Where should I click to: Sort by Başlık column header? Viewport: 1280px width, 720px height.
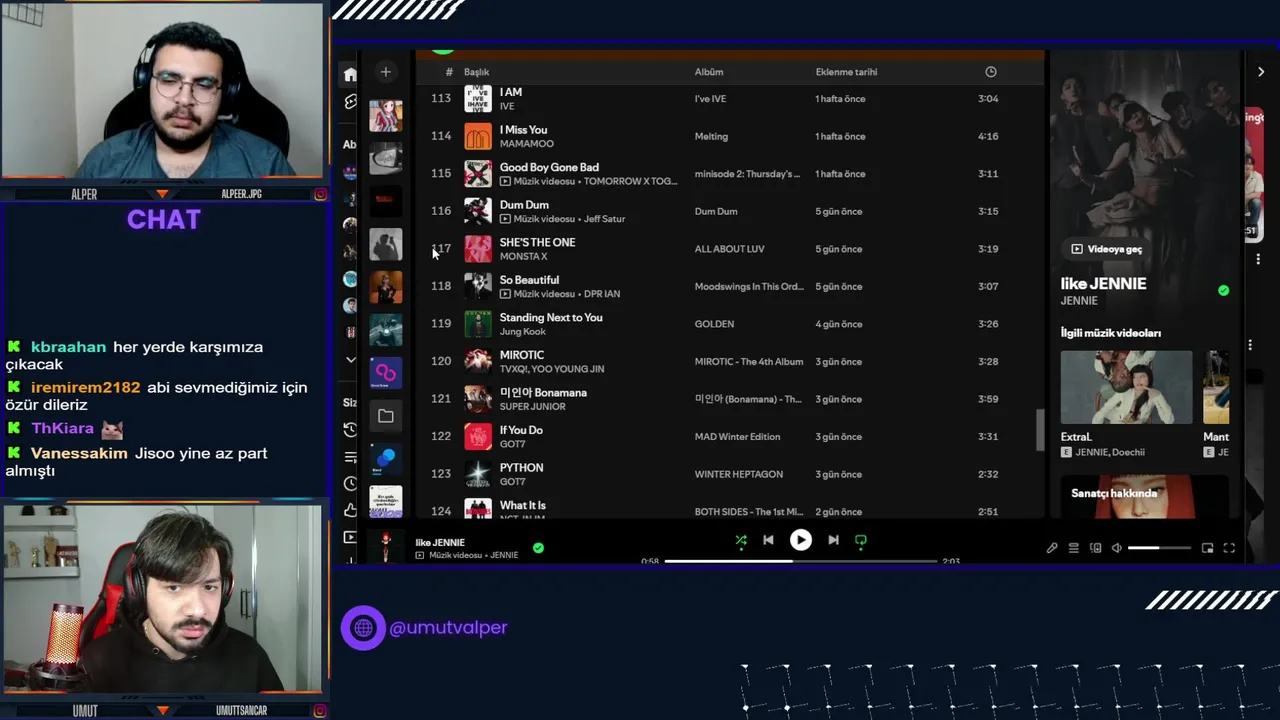point(476,72)
